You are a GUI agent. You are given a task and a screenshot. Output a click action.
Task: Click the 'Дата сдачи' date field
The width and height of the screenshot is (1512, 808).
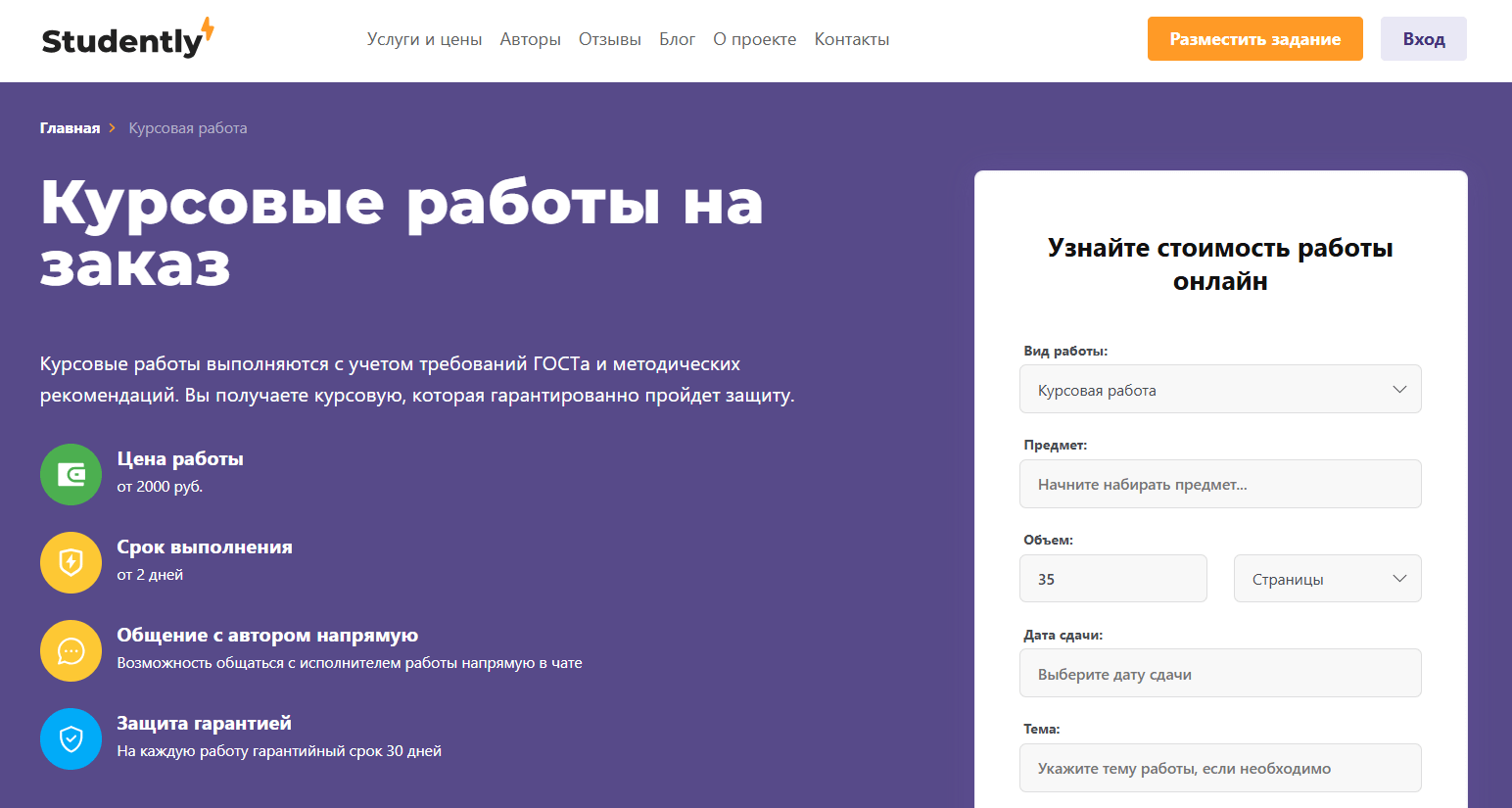(x=1219, y=674)
